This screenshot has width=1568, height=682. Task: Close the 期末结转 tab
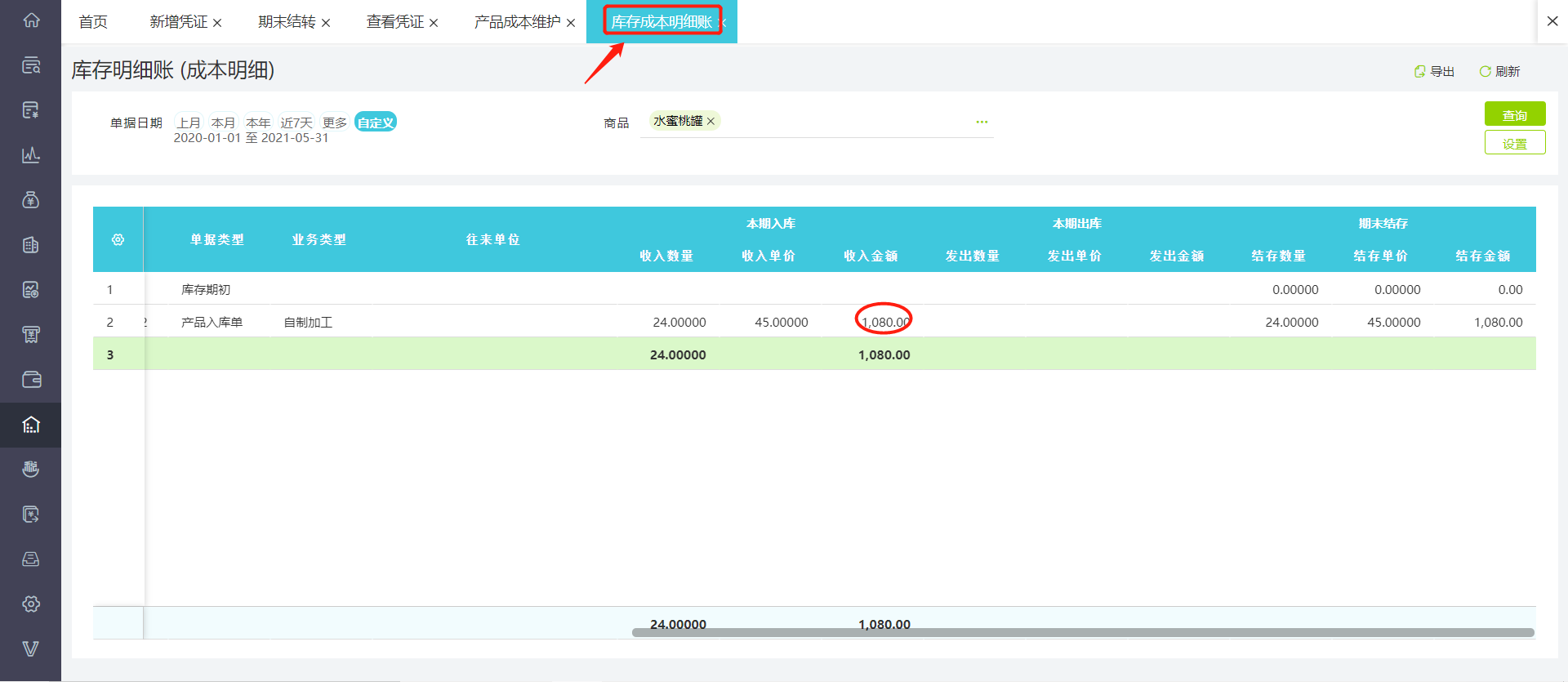coord(326,23)
